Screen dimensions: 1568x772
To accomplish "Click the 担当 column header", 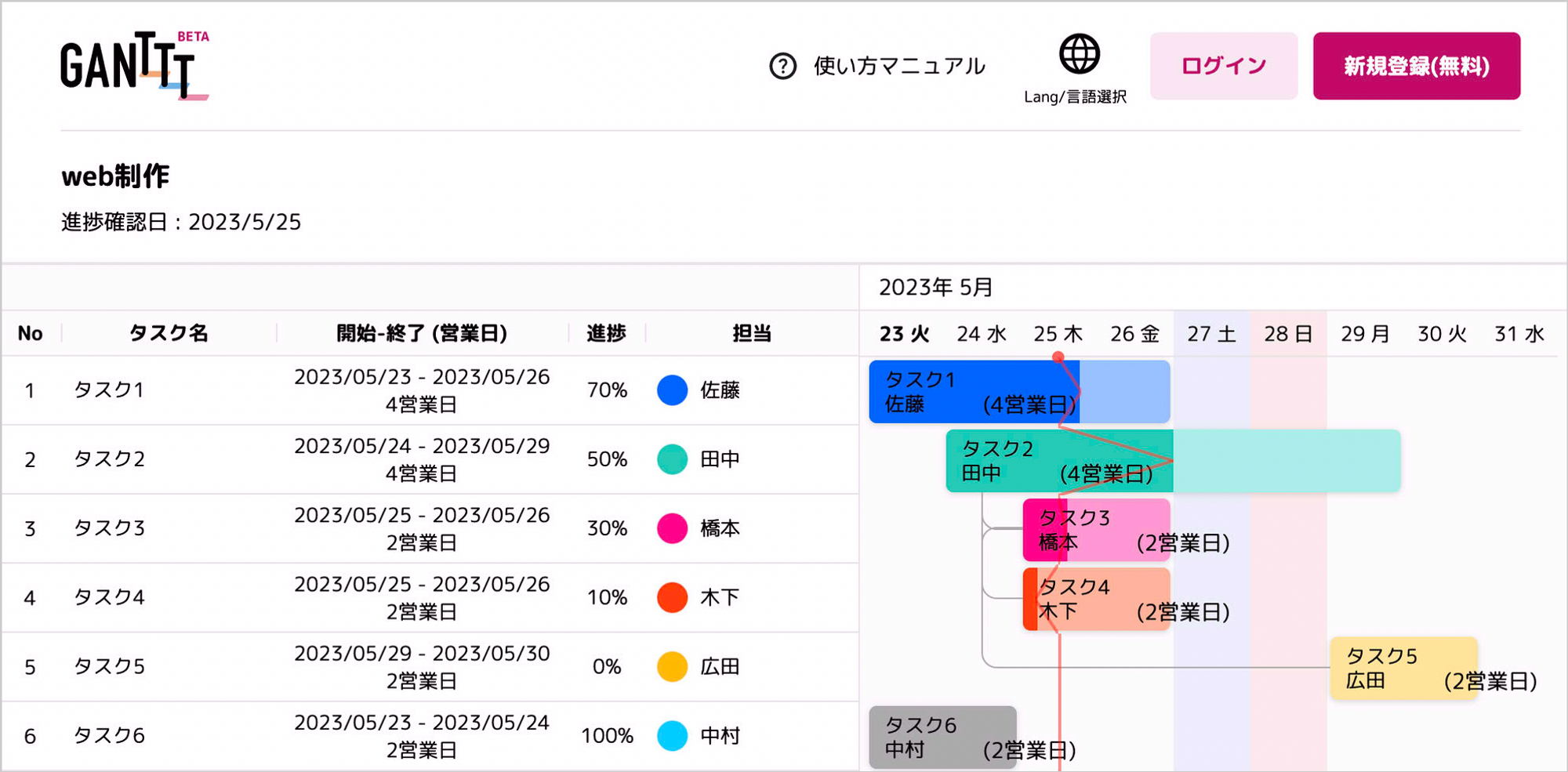I will (752, 334).
